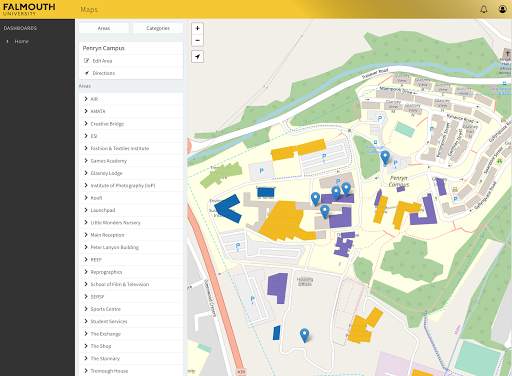Screen dimensions: 512x376
Task: Select Peter Lanyon Building row
Action: (x=131, y=247)
